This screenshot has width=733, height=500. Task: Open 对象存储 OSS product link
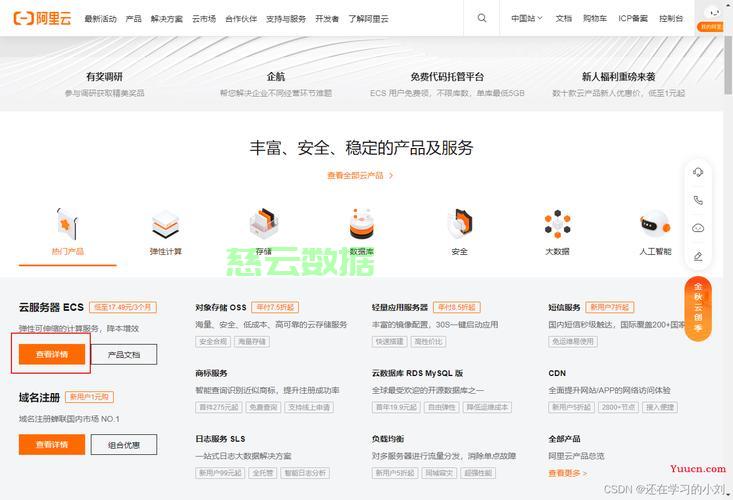(221, 307)
